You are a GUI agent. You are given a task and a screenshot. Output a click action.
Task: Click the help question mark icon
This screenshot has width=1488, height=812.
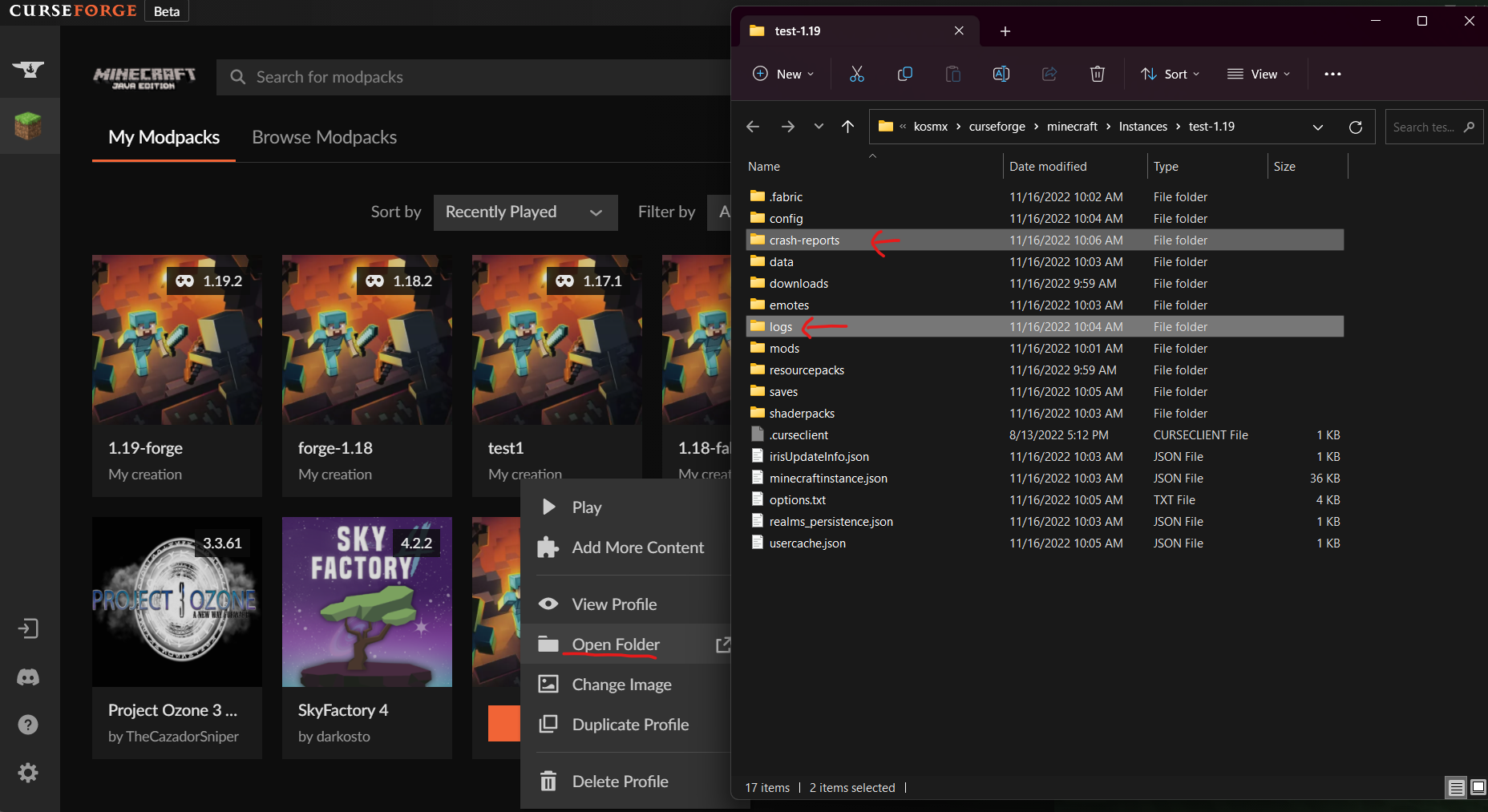pyautogui.click(x=28, y=725)
